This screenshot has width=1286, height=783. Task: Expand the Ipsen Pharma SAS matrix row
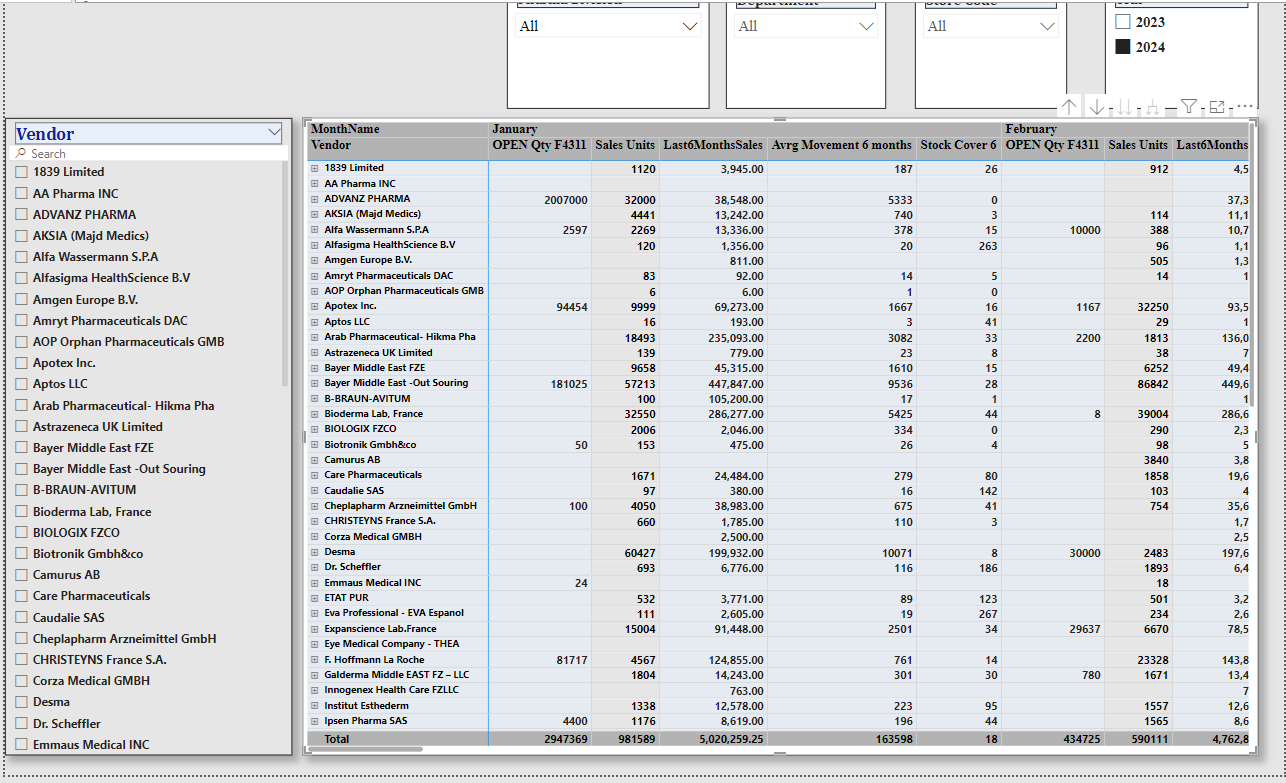pyautogui.click(x=314, y=721)
